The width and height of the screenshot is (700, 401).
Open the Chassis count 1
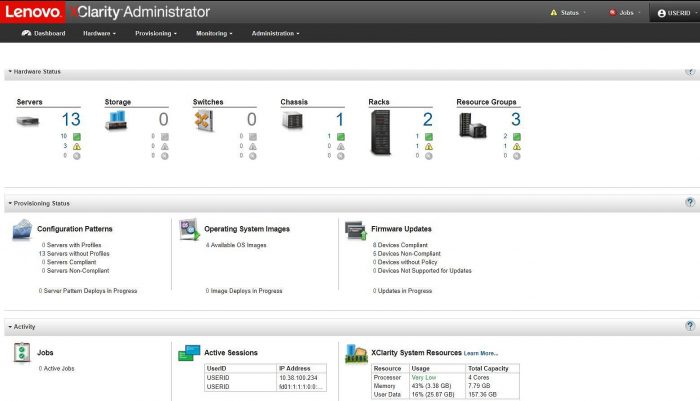[x=340, y=119]
